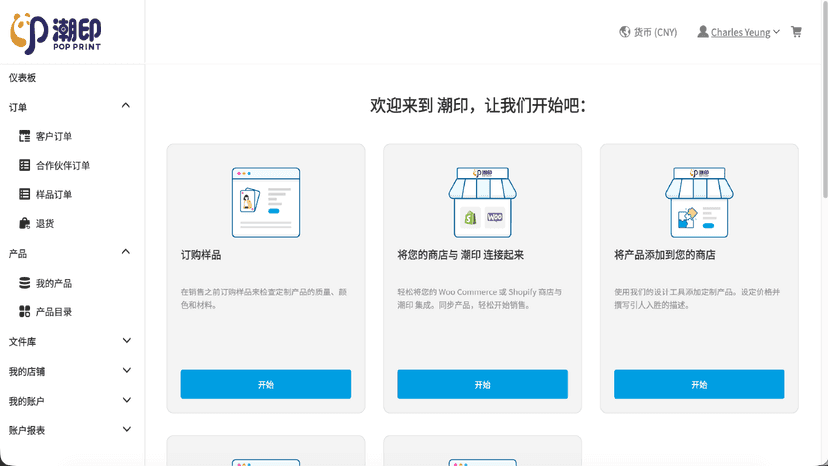The height and width of the screenshot is (466, 828).
Task: Open 合作伙伴订单 menu item
Action: tap(63, 165)
